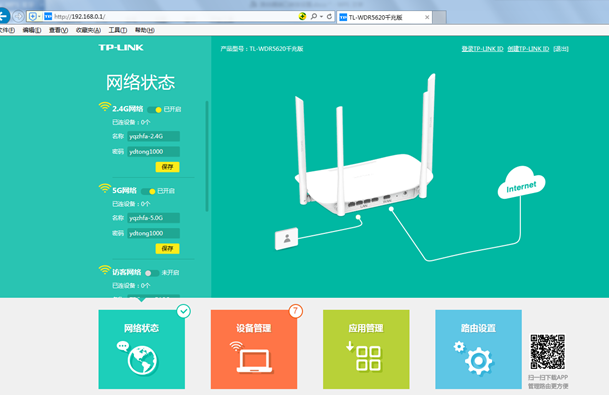Screen dimensions: 609x395
Task: Click the page refresh icon in address bar
Action: click(x=329, y=16)
